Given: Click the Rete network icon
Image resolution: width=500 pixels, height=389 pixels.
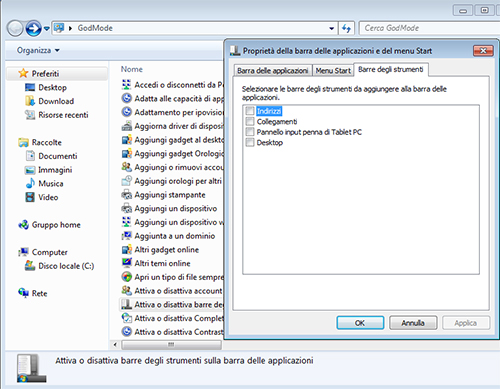Looking at the screenshot, I should pyautogui.click(x=23, y=293).
